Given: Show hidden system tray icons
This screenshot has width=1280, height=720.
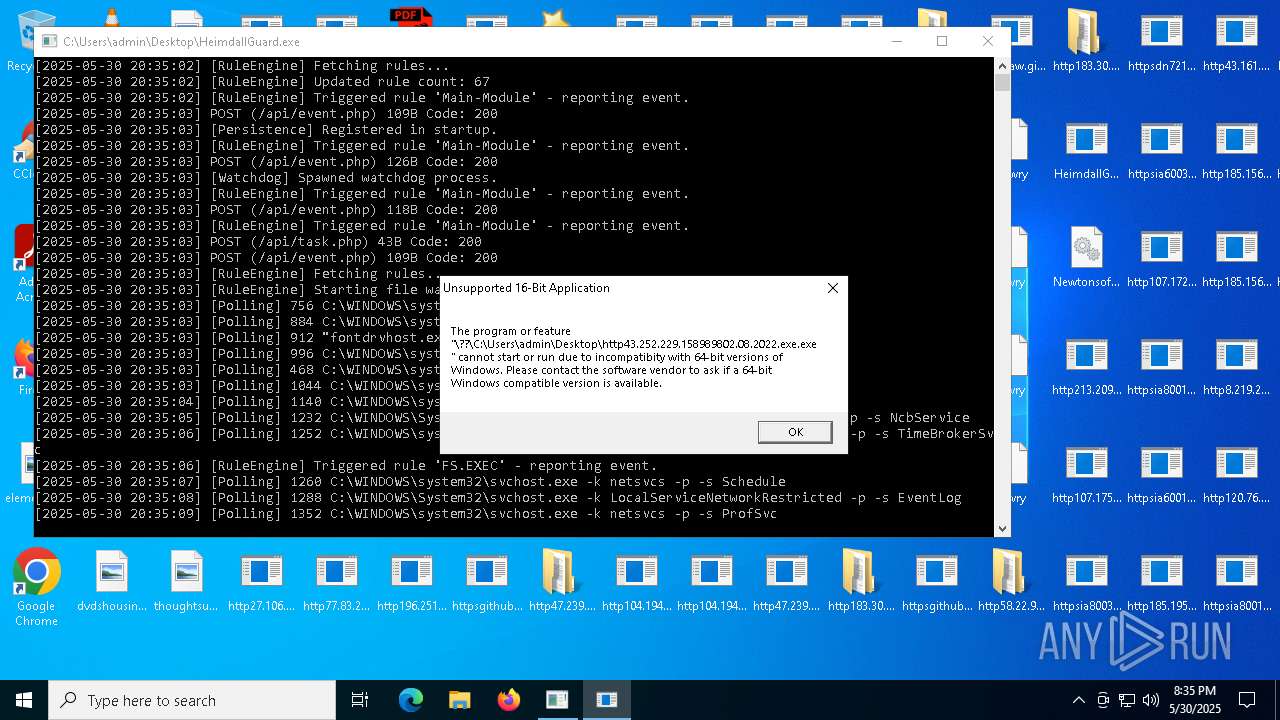Looking at the screenshot, I should coord(1078,700).
